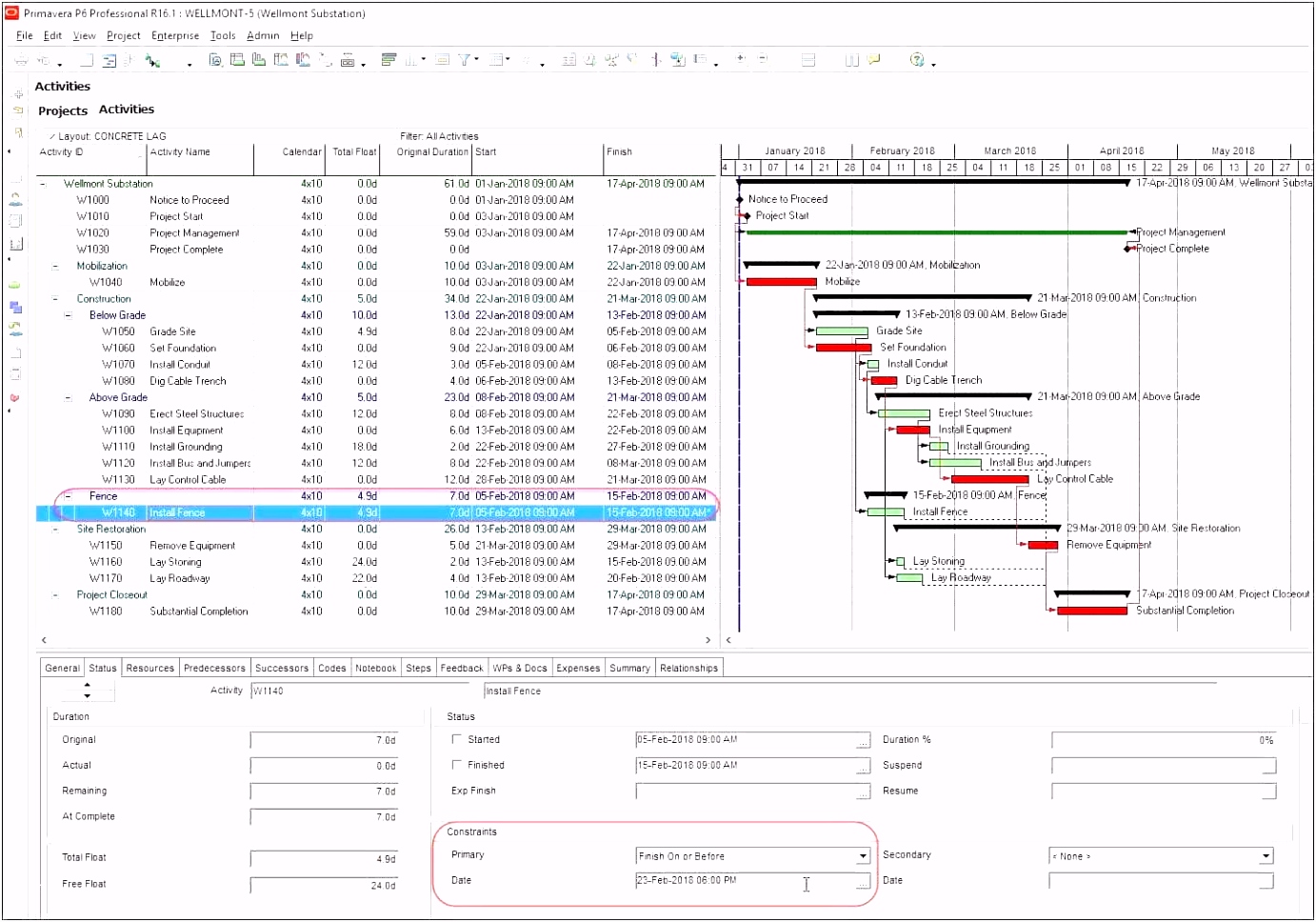Collapse the Site Restoration group
The height and width of the screenshot is (922, 1316).
[55, 530]
